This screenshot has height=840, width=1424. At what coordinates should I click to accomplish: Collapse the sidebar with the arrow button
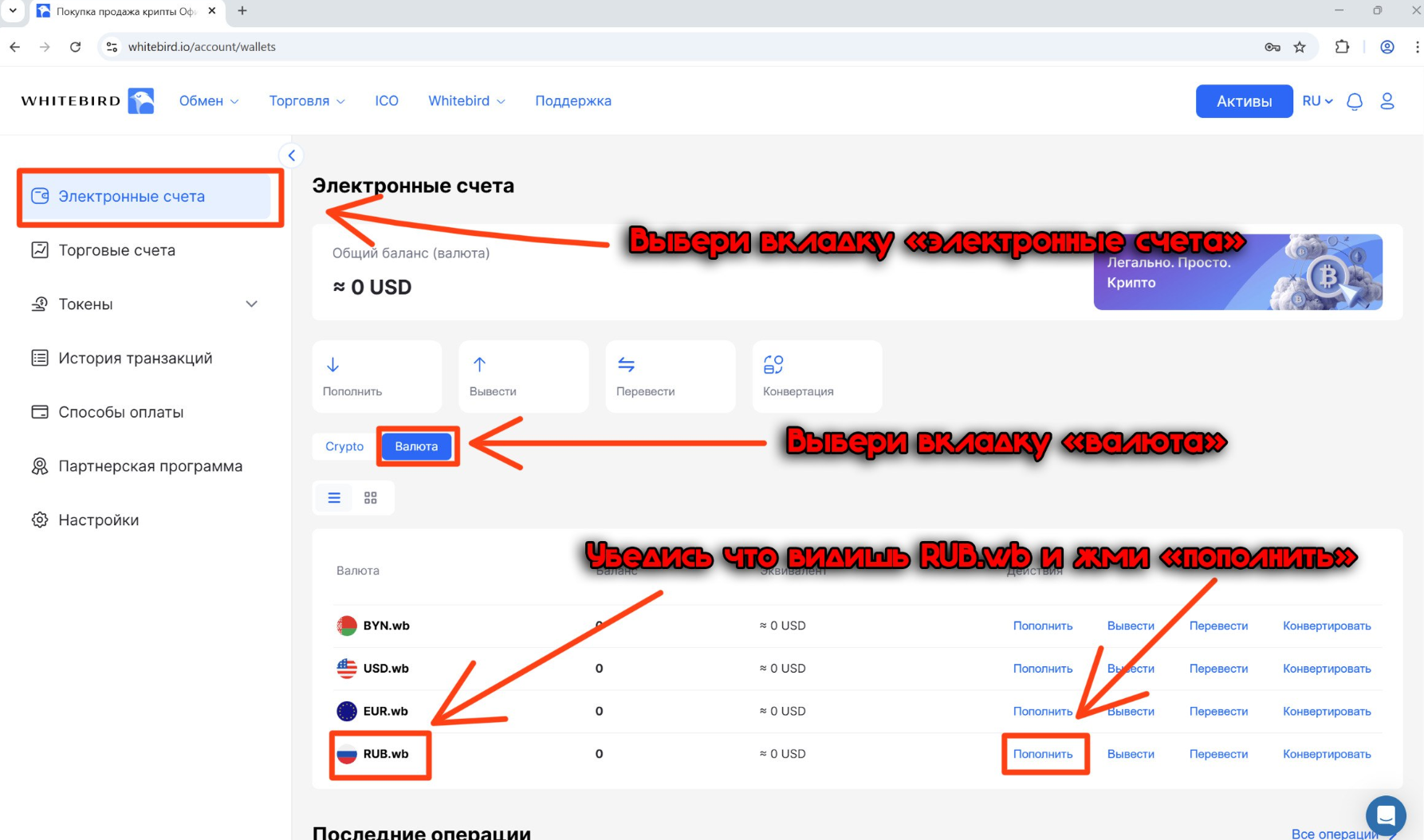pyautogui.click(x=292, y=155)
